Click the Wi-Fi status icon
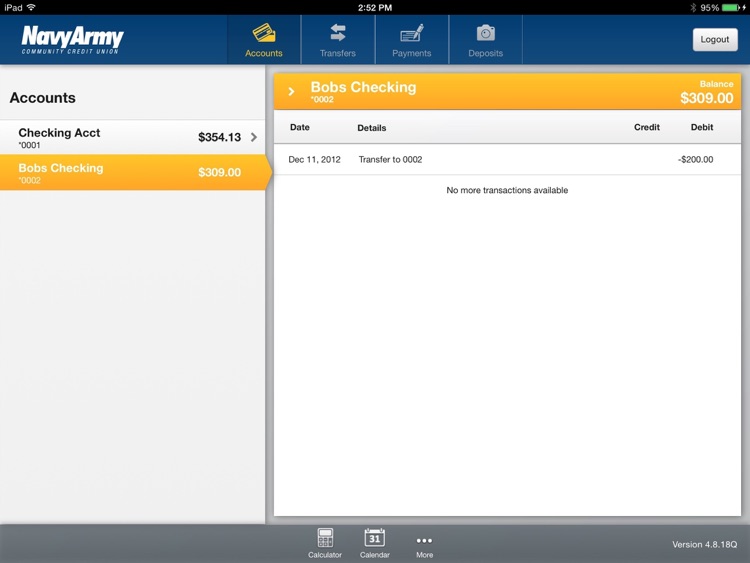750x563 pixels. pyautogui.click(x=31, y=7)
